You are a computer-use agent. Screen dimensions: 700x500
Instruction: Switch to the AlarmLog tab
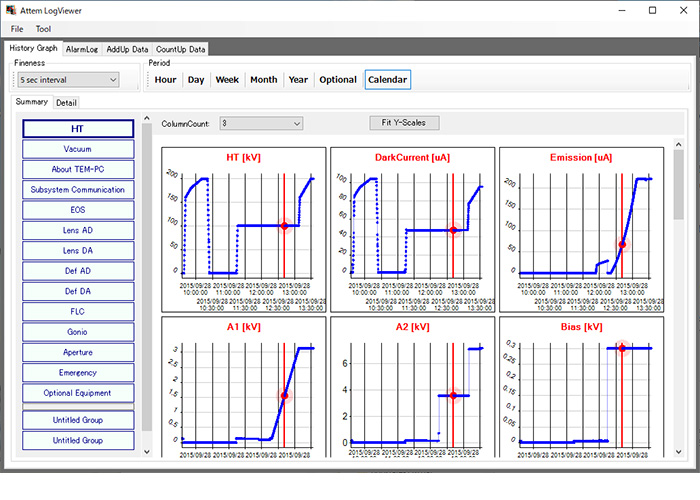pyautogui.click(x=82, y=50)
